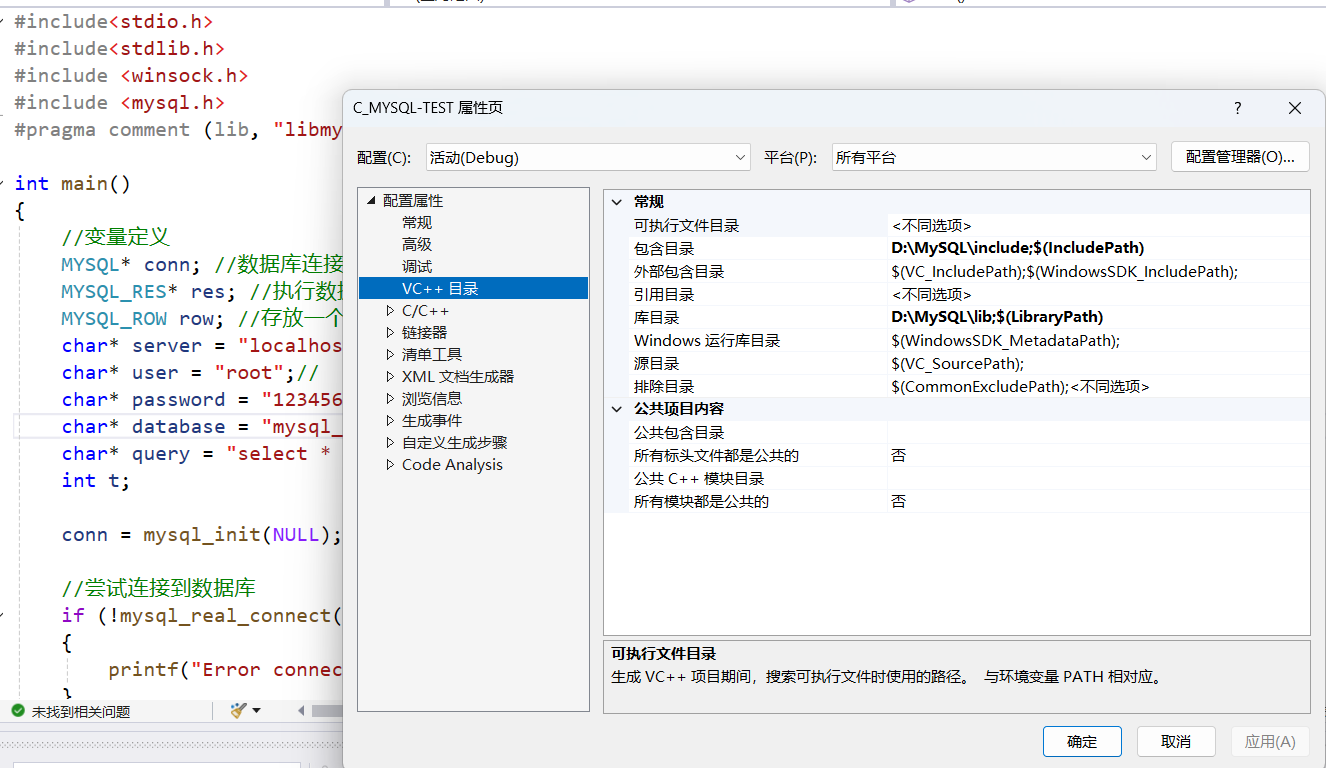Select the 生成事件 tree item label

pos(432,420)
